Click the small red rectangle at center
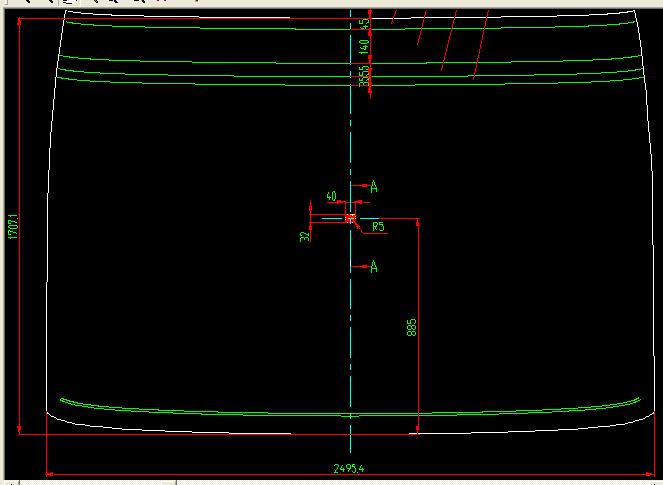Viewport: 663px width, 485px height. click(350, 217)
